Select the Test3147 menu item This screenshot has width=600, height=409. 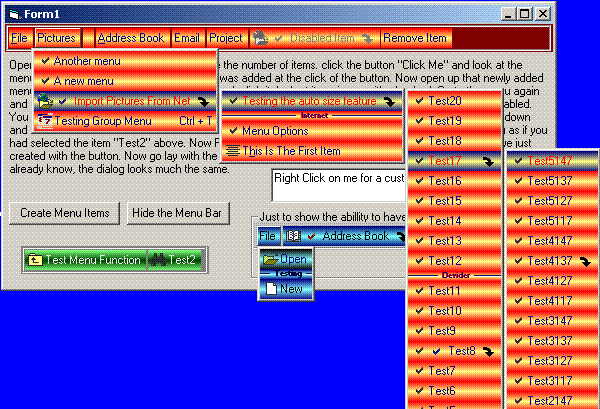(553, 320)
